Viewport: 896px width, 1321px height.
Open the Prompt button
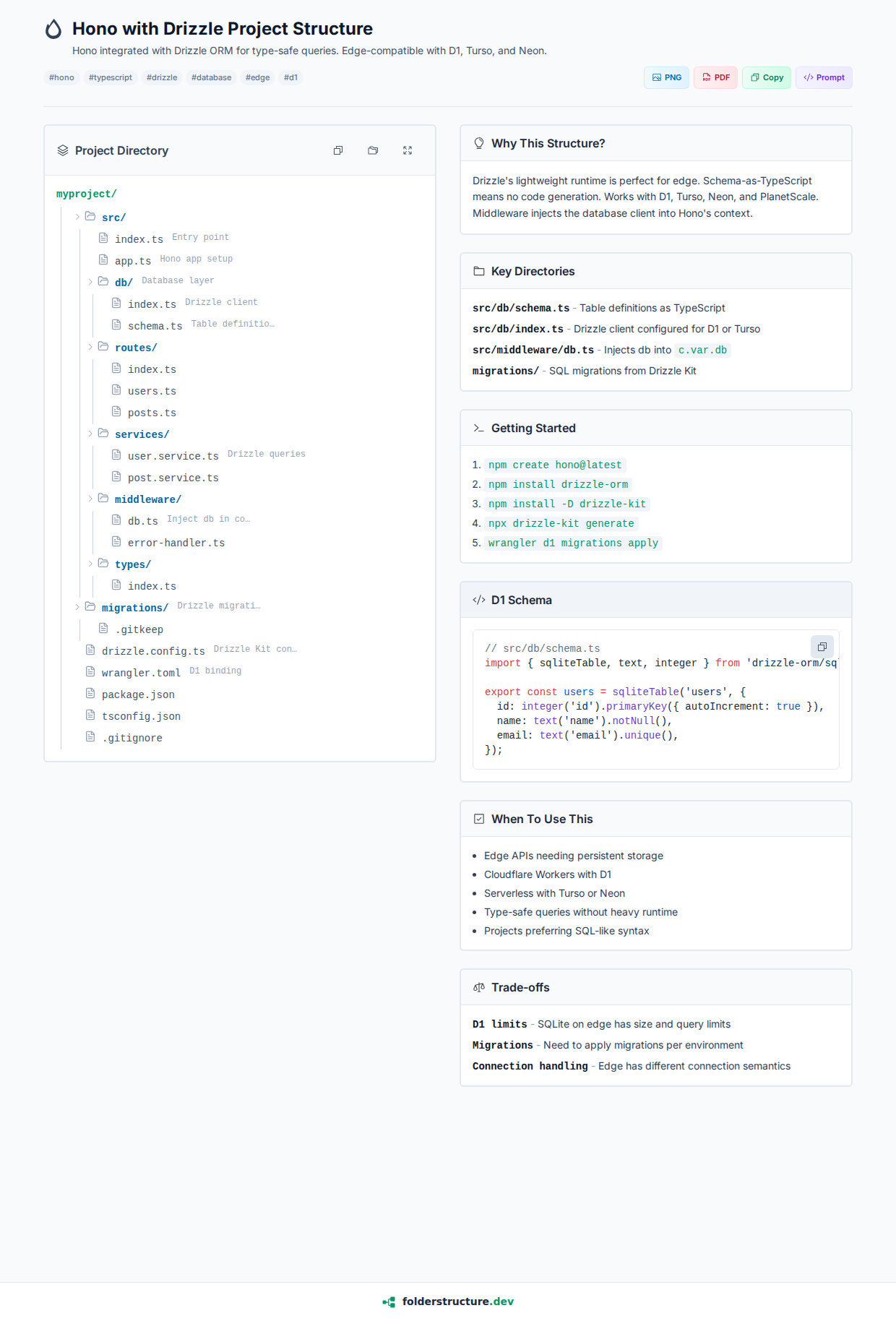click(x=824, y=77)
